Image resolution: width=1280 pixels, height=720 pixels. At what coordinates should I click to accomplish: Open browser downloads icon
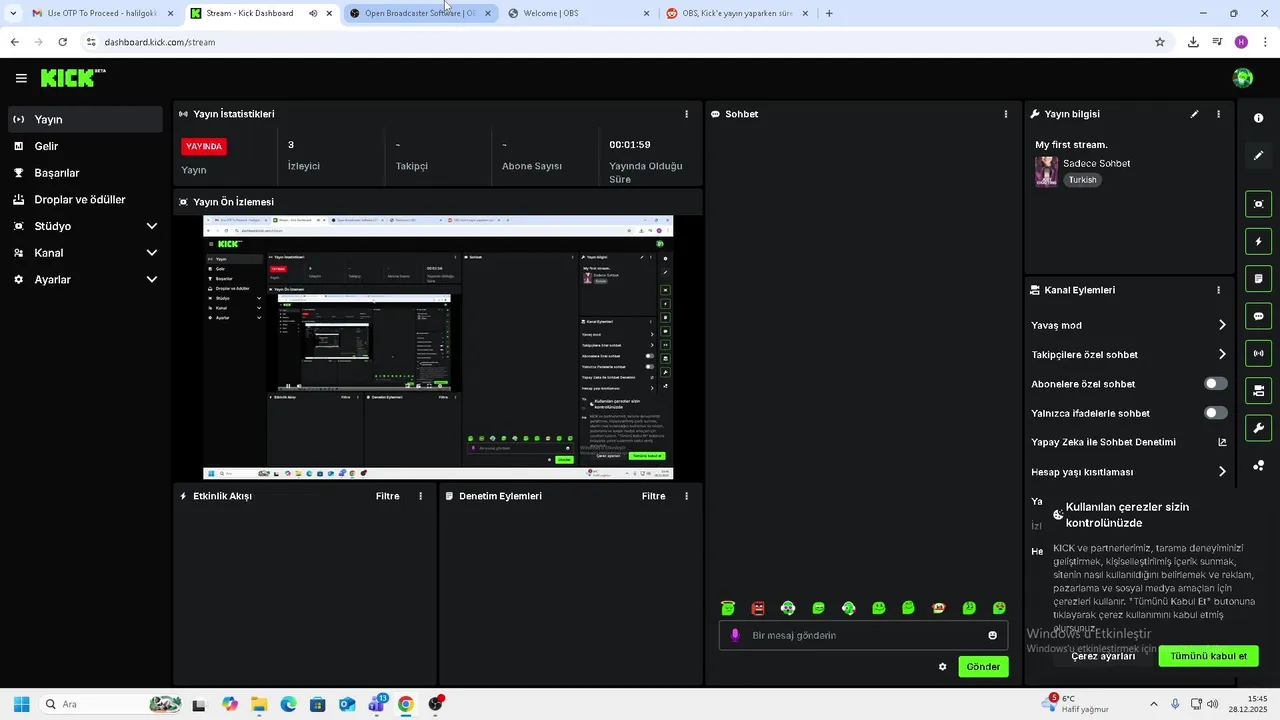tap(1193, 42)
